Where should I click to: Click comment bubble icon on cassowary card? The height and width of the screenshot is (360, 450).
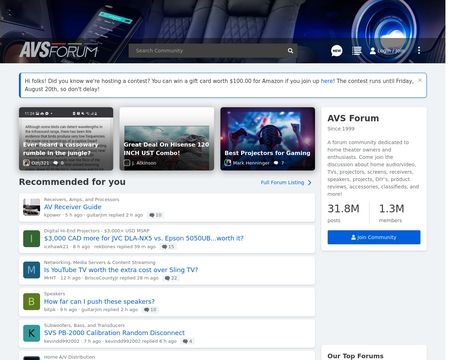[x=55, y=163]
